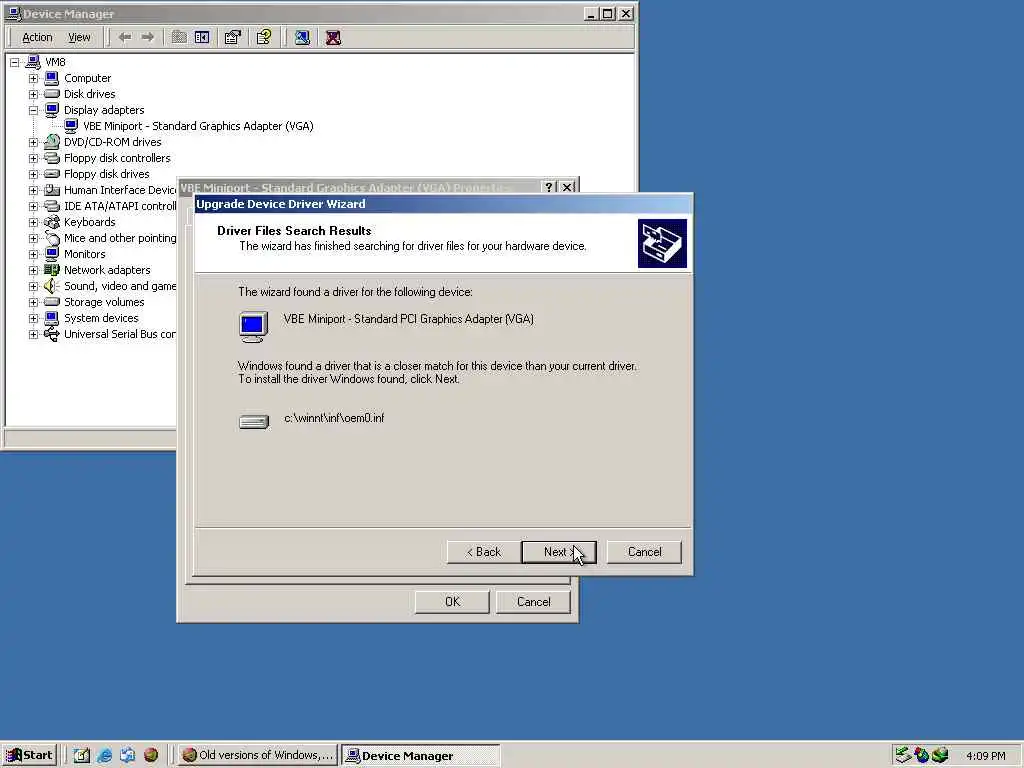Expand the Floppy disk drives node
The width and height of the screenshot is (1024, 768).
33,174
